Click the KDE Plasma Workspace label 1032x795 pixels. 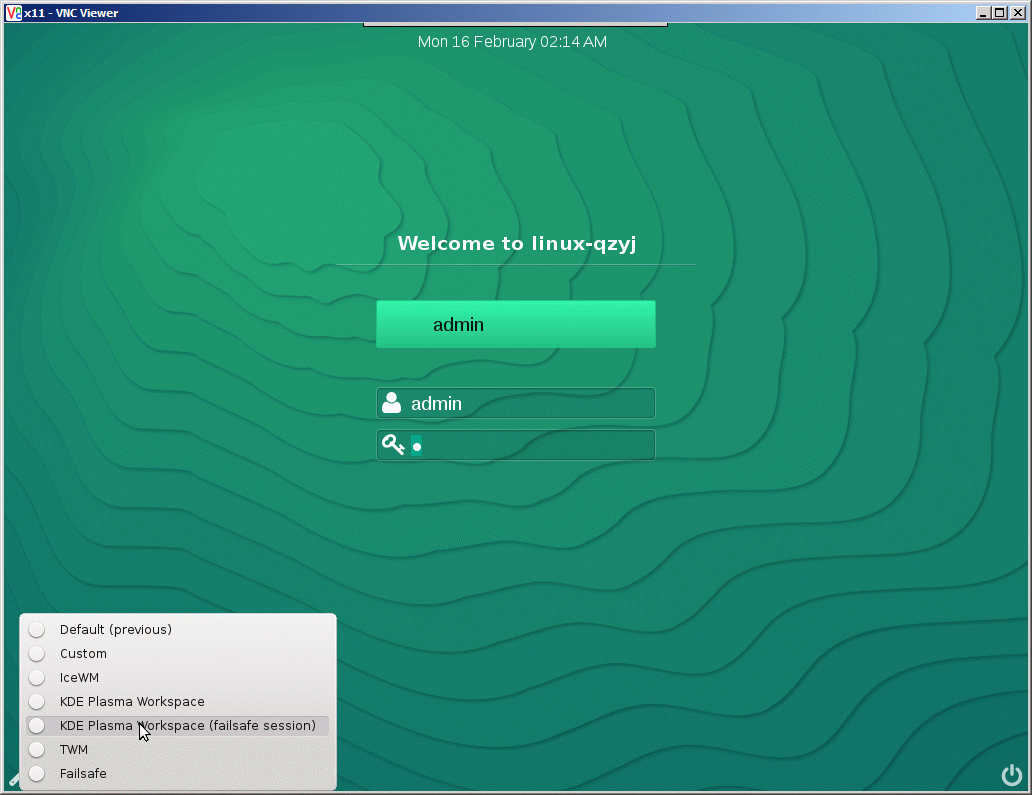pos(132,702)
